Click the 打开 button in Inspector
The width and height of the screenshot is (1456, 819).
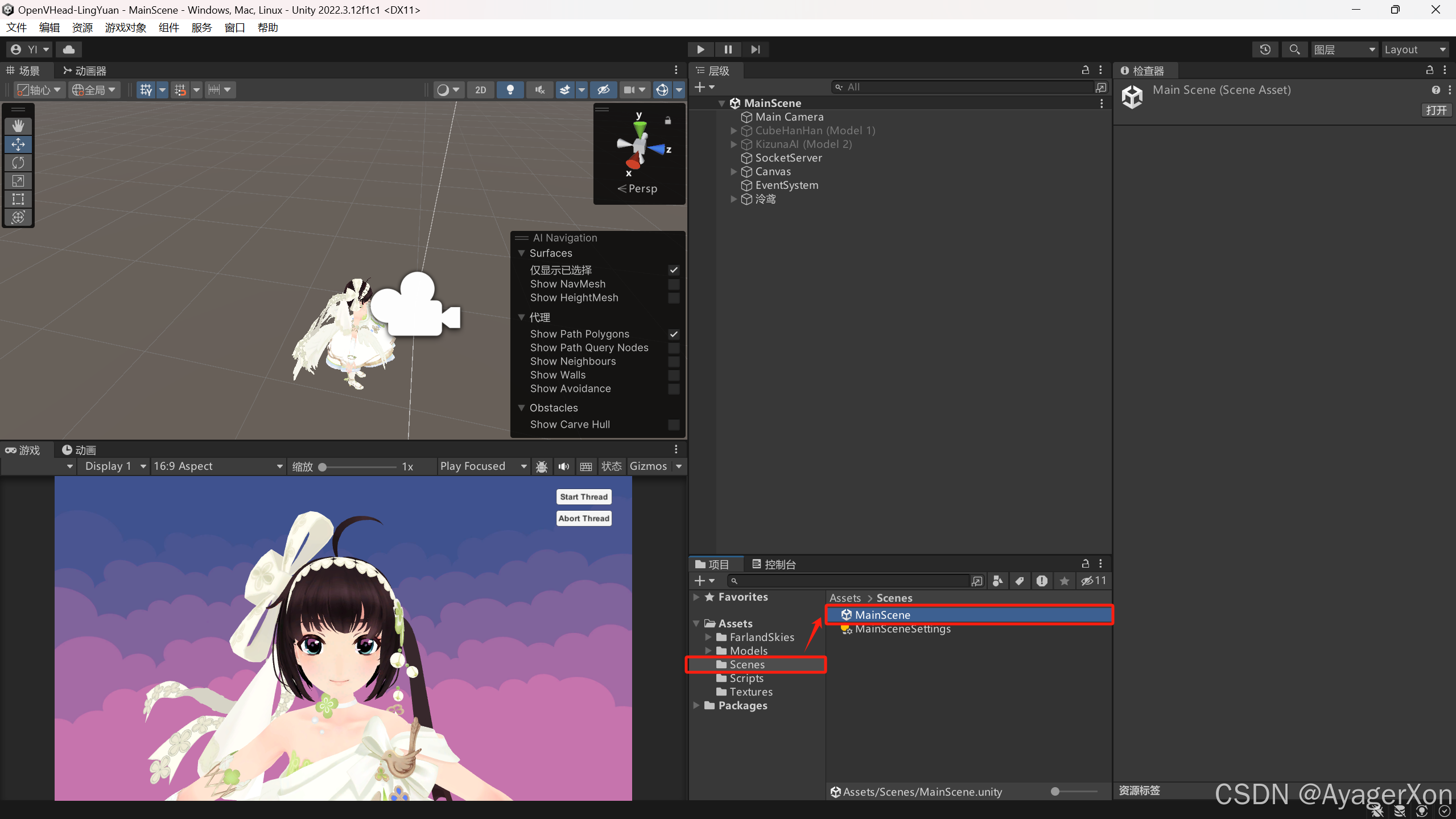coord(1436,110)
